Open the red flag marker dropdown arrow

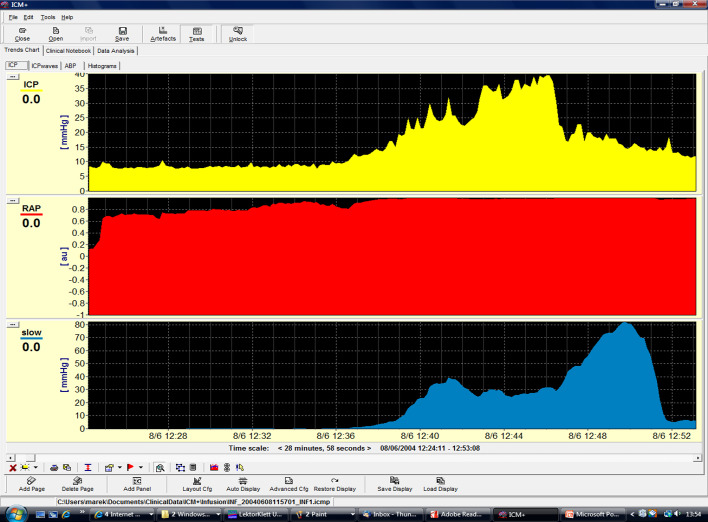pos(142,467)
